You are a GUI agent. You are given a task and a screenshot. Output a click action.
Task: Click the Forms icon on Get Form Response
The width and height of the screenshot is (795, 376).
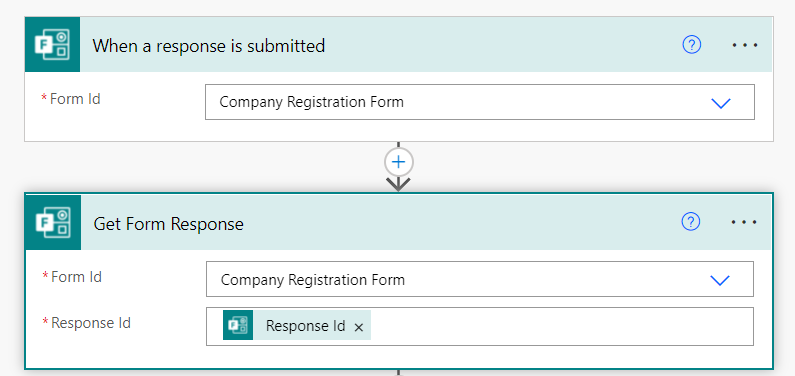click(x=53, y=222)
